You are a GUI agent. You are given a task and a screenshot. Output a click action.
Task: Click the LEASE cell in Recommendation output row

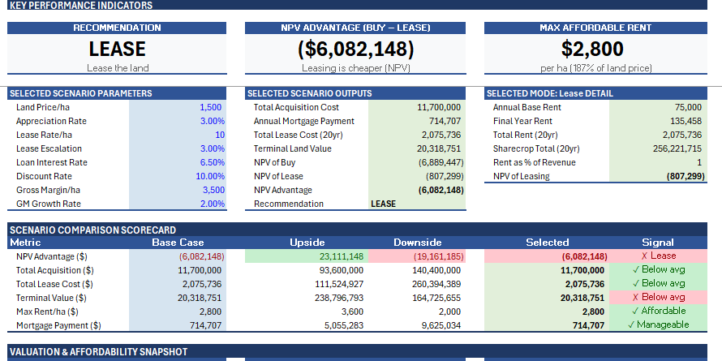coord(417,204)
